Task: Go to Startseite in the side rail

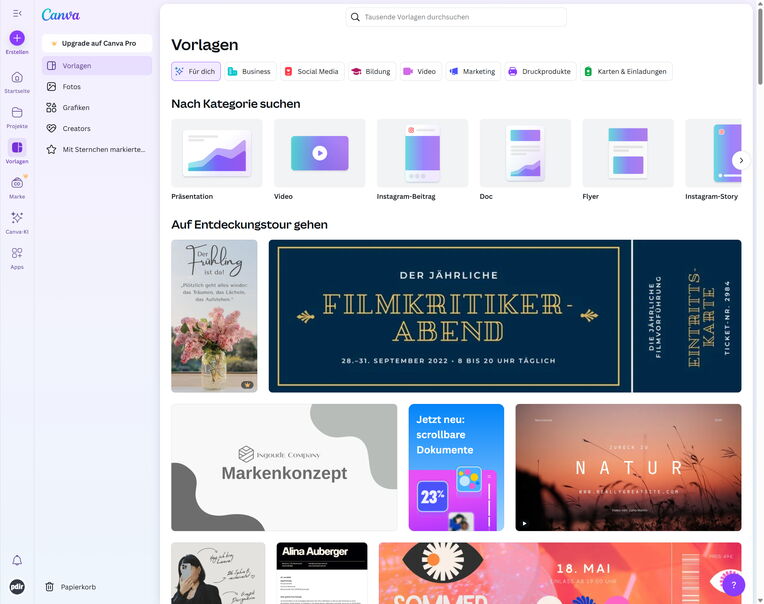Action: [17, 82]
